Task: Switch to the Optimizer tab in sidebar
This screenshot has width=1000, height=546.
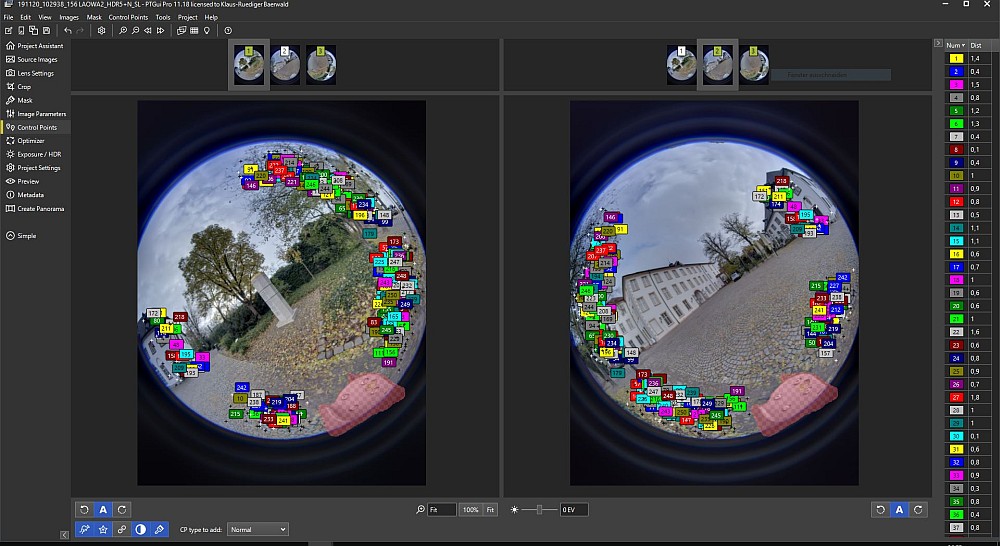Action: pyautogui.click(x=31, y=141)
